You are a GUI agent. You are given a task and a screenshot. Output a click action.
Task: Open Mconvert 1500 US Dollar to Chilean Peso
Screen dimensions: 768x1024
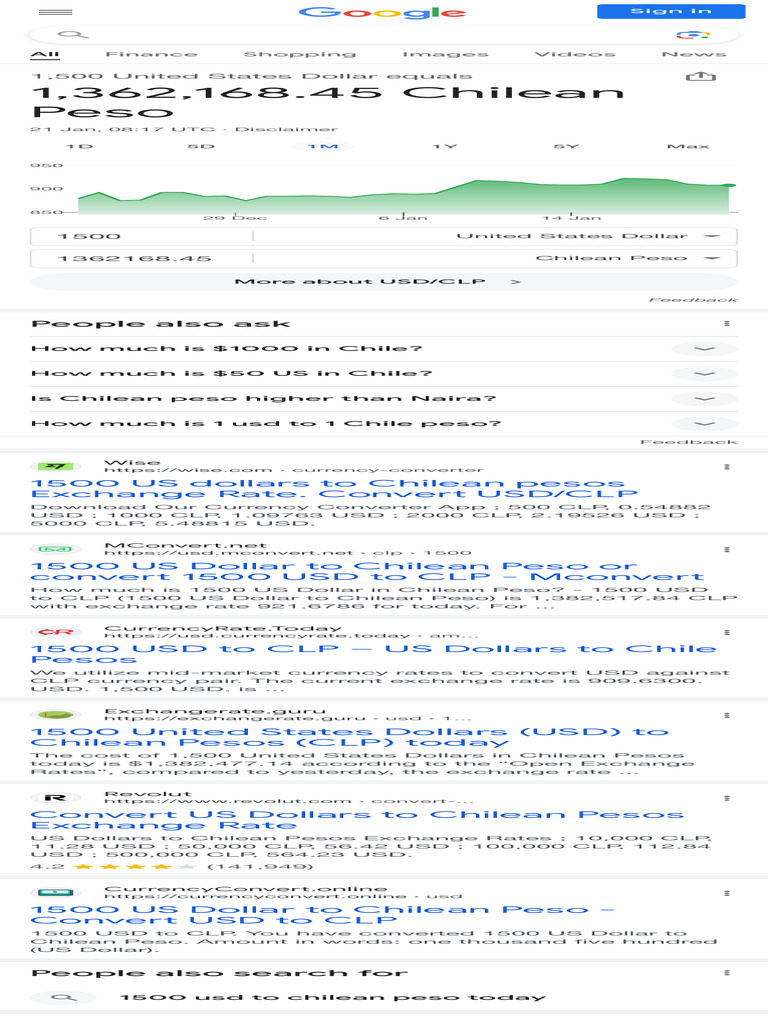tap(367, 571)
